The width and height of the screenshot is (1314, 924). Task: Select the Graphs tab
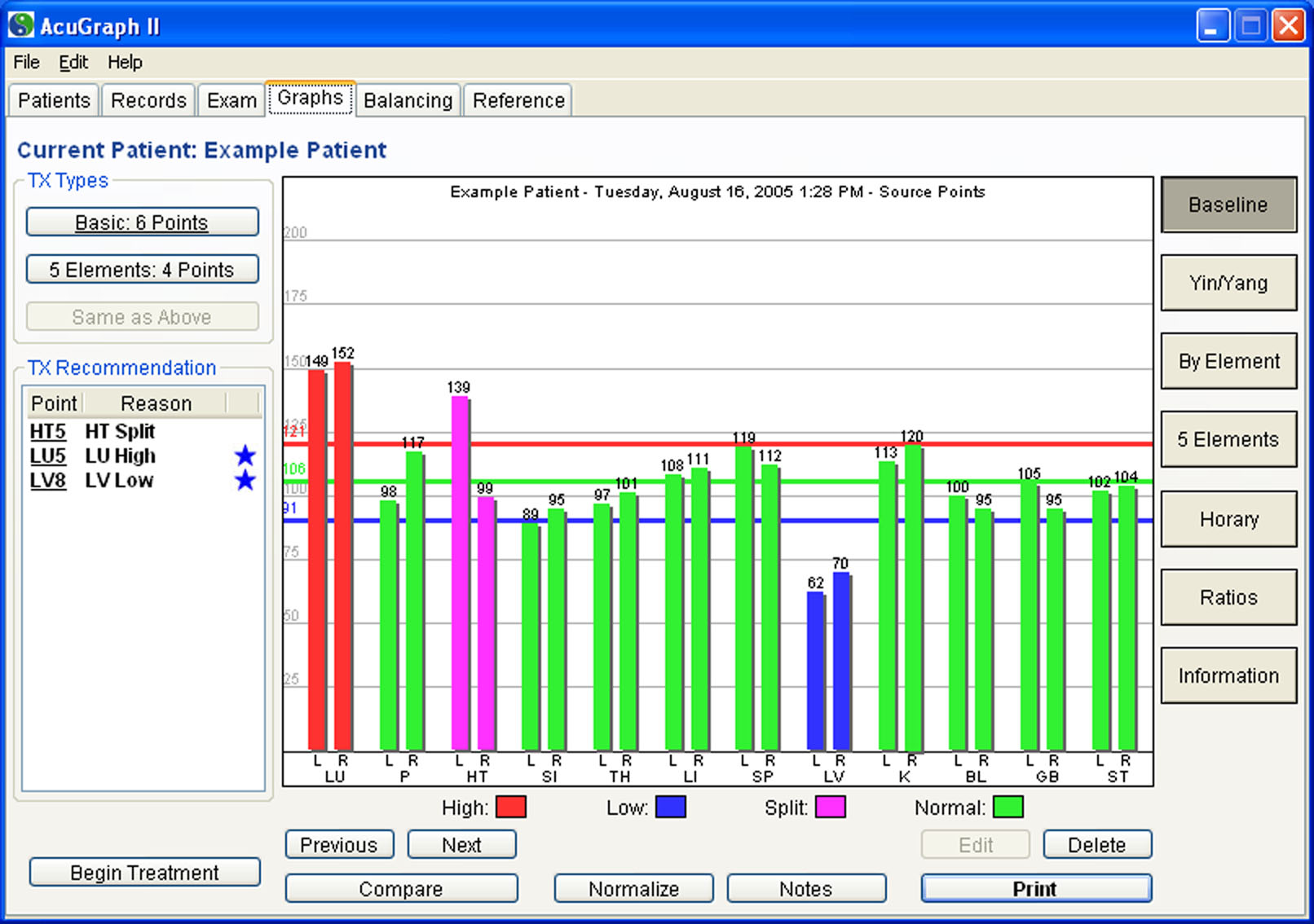click(310, 98)
